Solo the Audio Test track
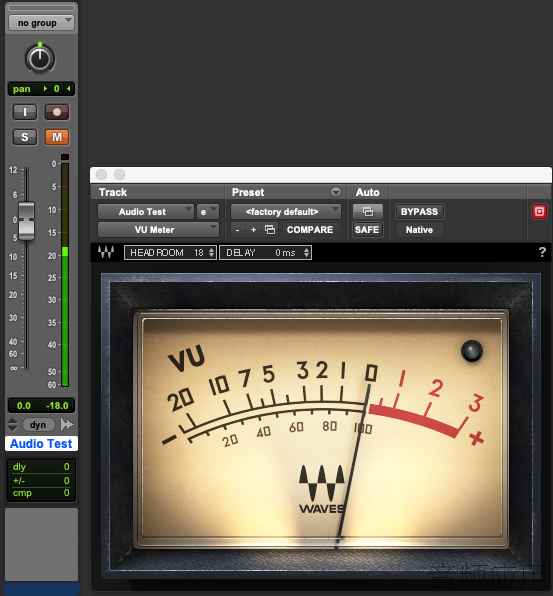The height and width of the screenshot is (596, 553). (x=25, y=137)
